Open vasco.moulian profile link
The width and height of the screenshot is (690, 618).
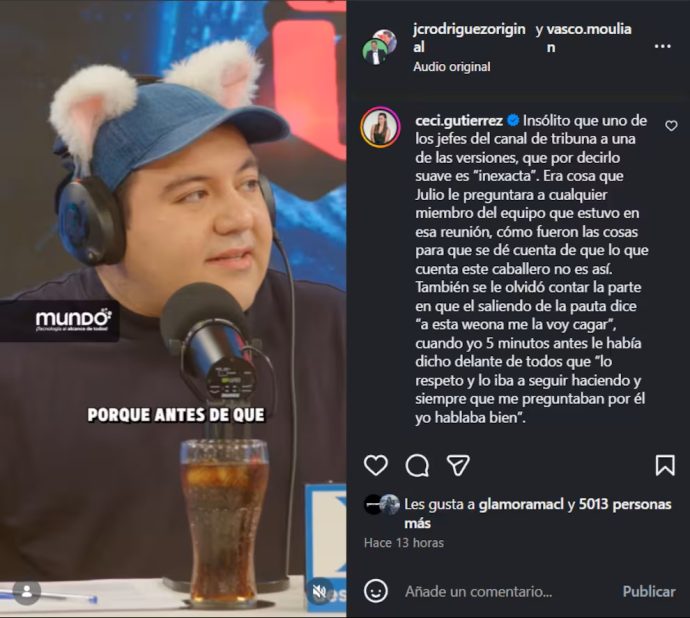point(589,38)
